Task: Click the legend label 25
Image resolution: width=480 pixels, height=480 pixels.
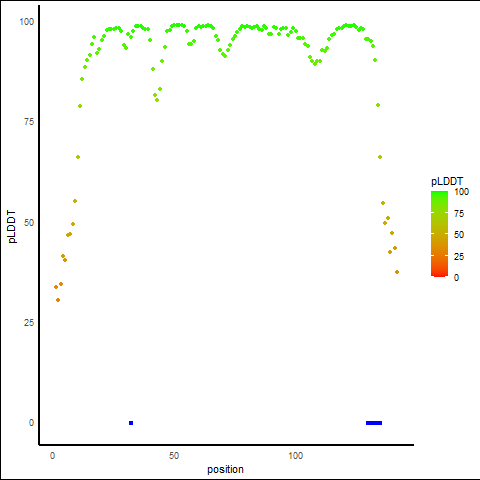Action: [459, 257]
